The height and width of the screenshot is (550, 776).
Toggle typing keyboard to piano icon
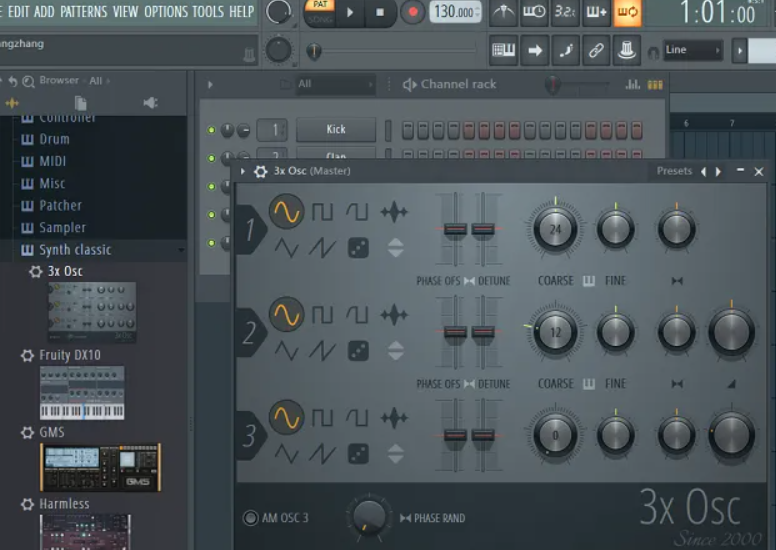click(x=503, y=50)
